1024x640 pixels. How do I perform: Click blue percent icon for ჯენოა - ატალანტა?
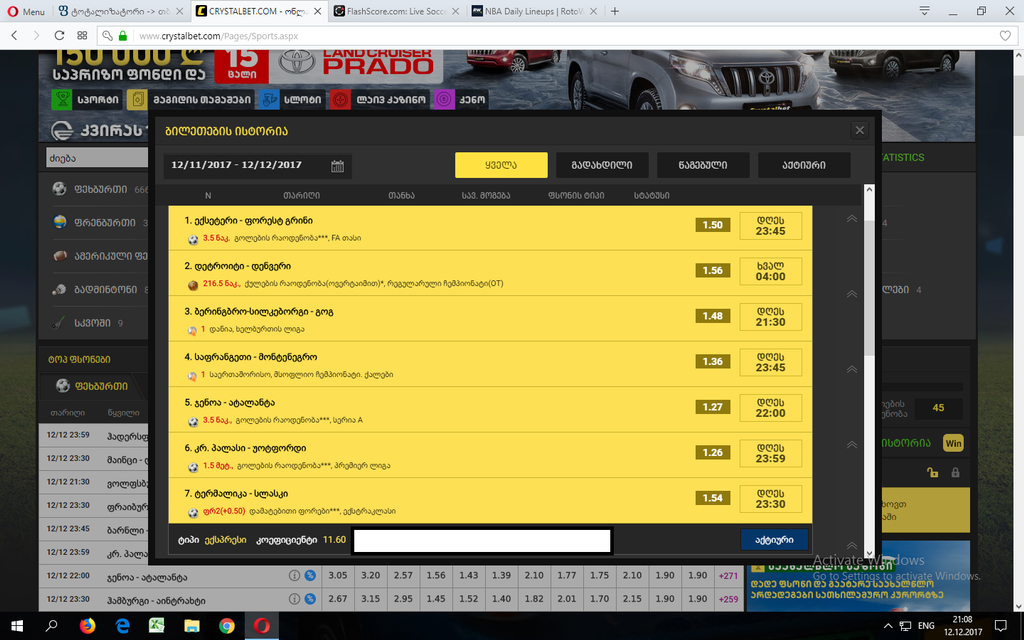click(310, 575)
